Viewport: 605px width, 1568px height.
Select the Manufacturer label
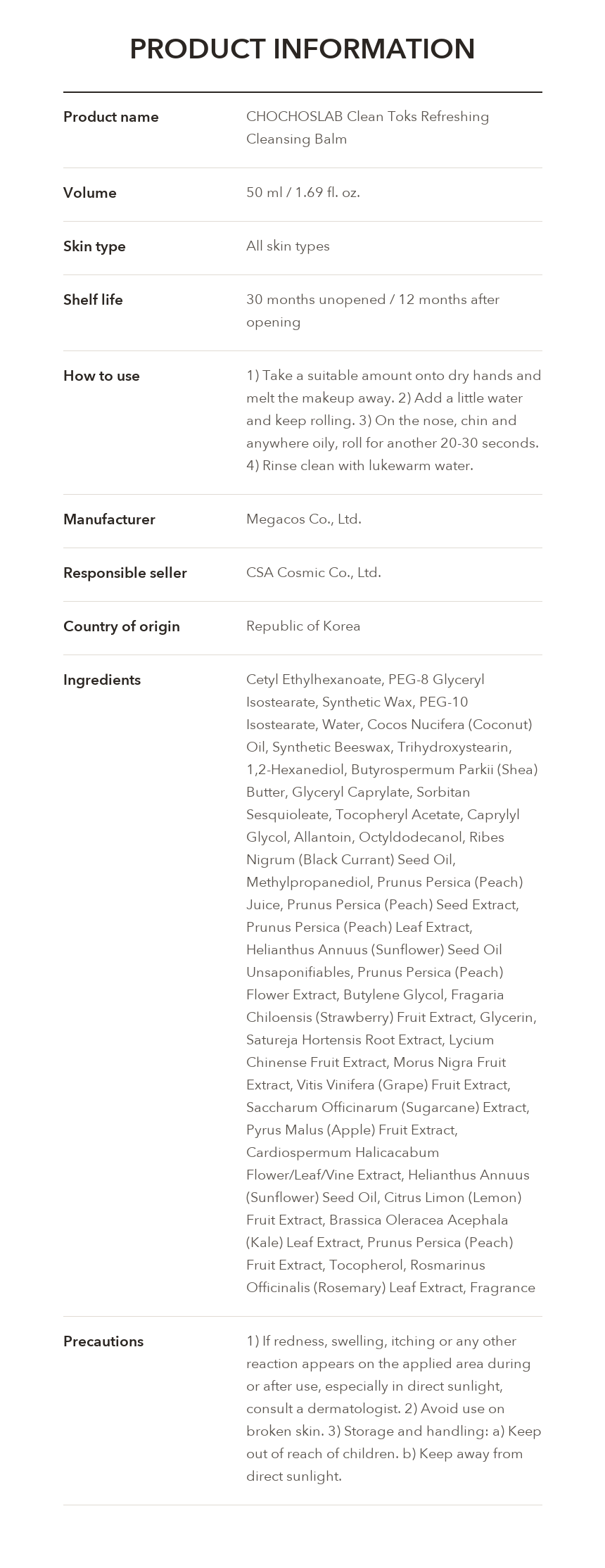point(109,519)
